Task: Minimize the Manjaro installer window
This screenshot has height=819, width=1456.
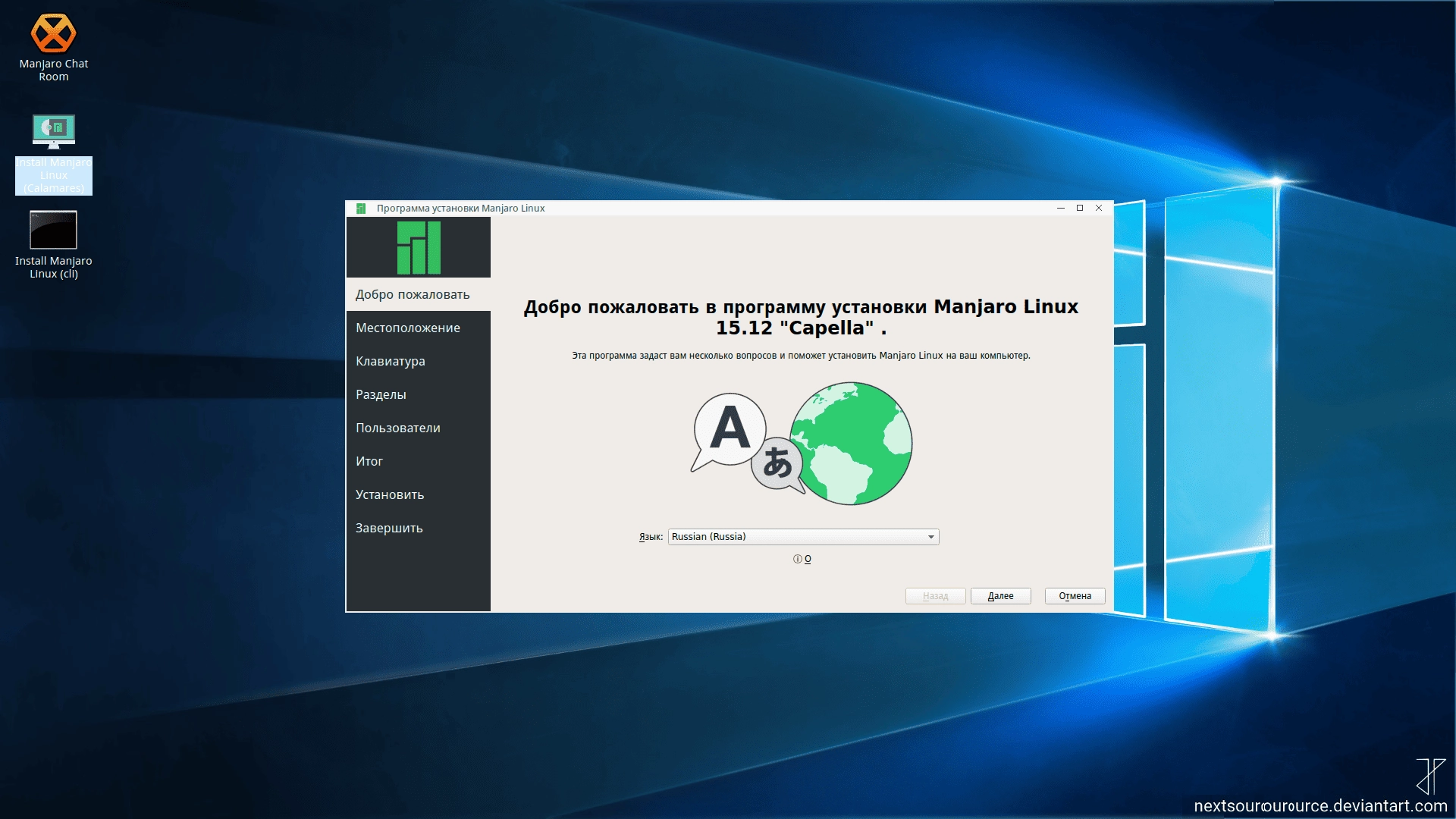Action: (1060, 208)
